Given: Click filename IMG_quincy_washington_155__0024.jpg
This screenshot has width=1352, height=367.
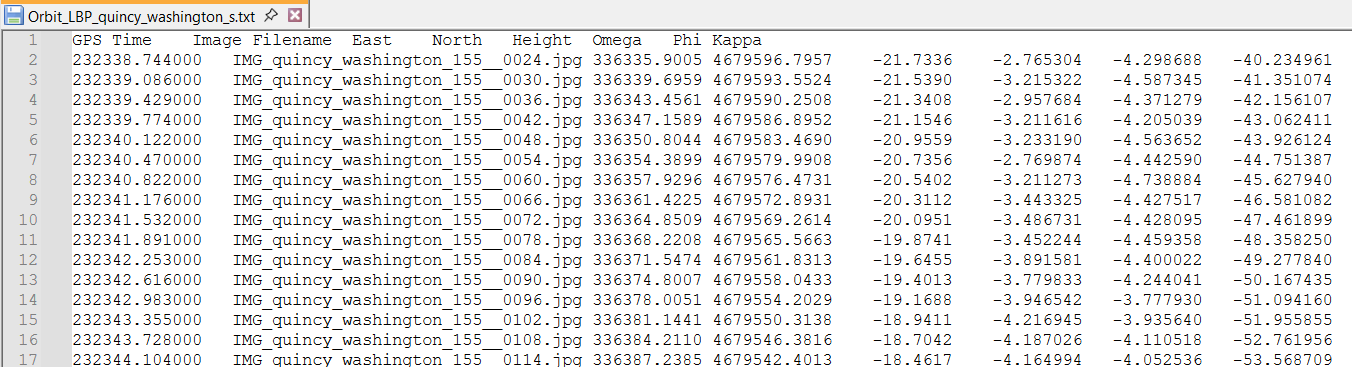Looking at the screenshot, I should coord(407,60).
